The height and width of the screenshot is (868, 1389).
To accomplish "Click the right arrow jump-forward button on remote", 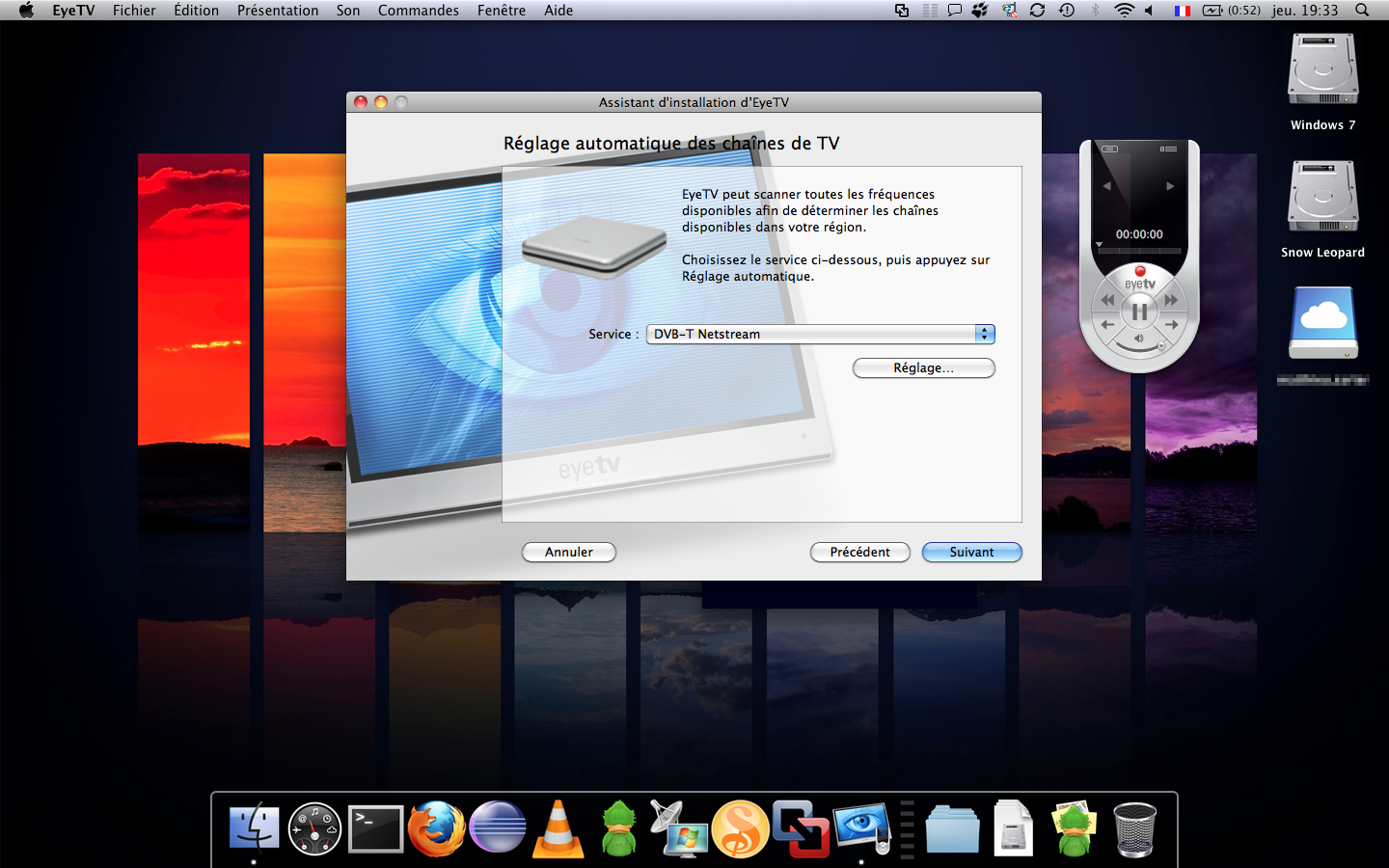I will pyautogui.click(x=1171, y=325).
